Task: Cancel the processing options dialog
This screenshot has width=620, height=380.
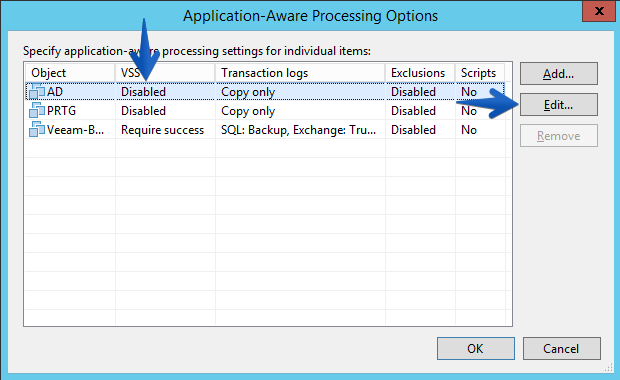Action: [561, 348]
